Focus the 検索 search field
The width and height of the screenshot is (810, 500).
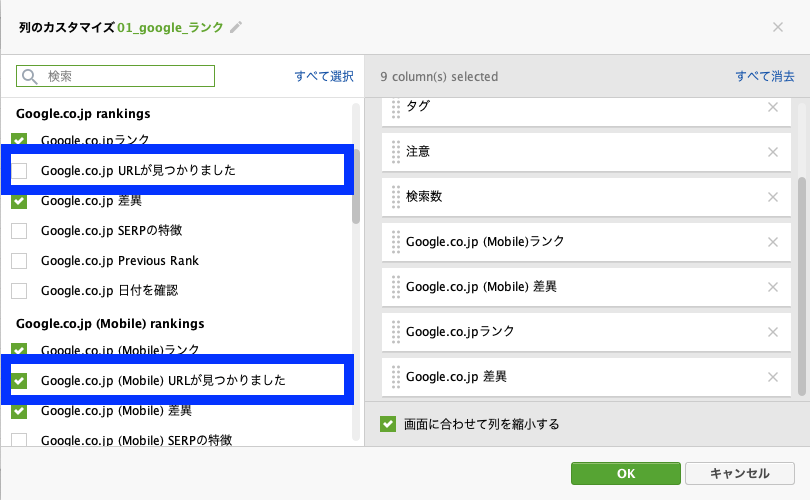115,76
